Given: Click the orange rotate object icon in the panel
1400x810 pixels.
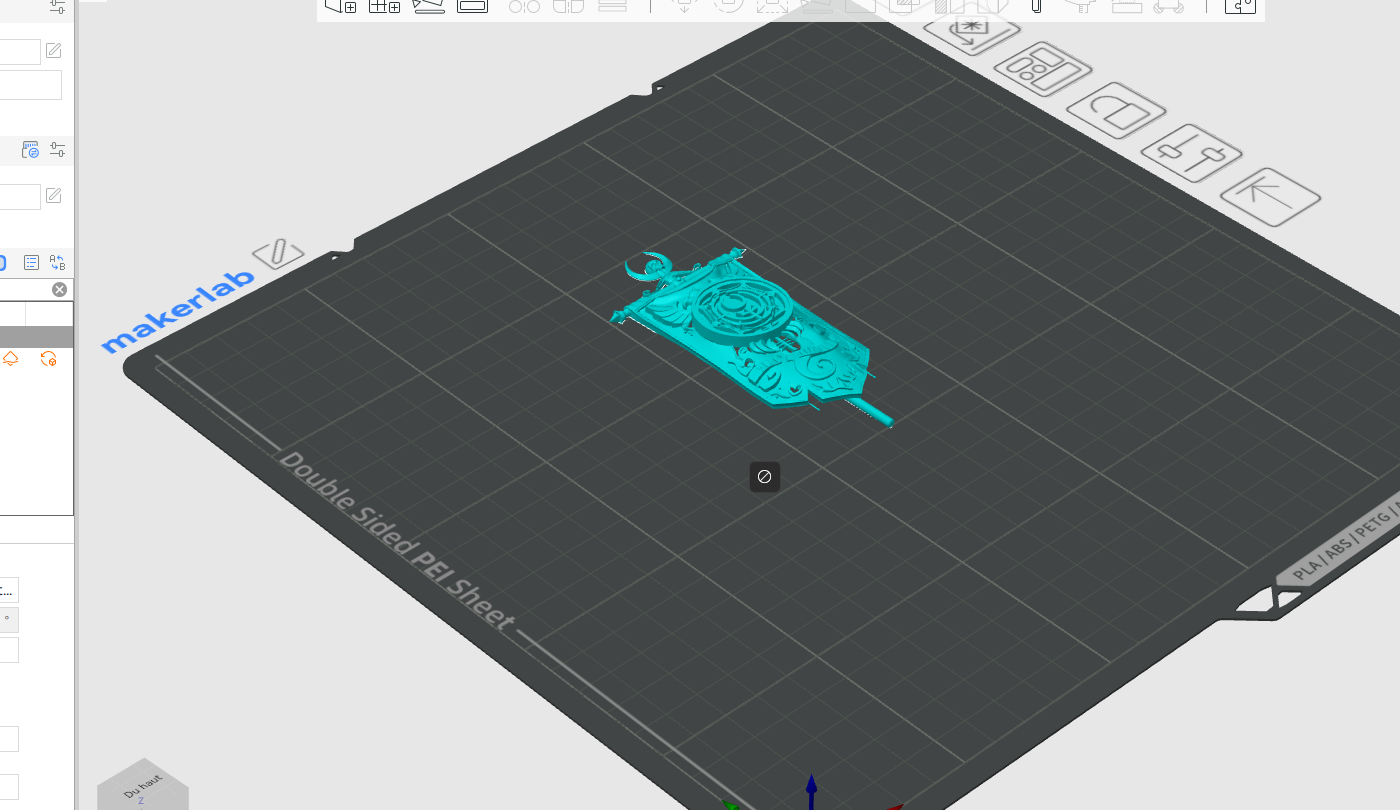Looking at the screenshot, I should (48, 358).
